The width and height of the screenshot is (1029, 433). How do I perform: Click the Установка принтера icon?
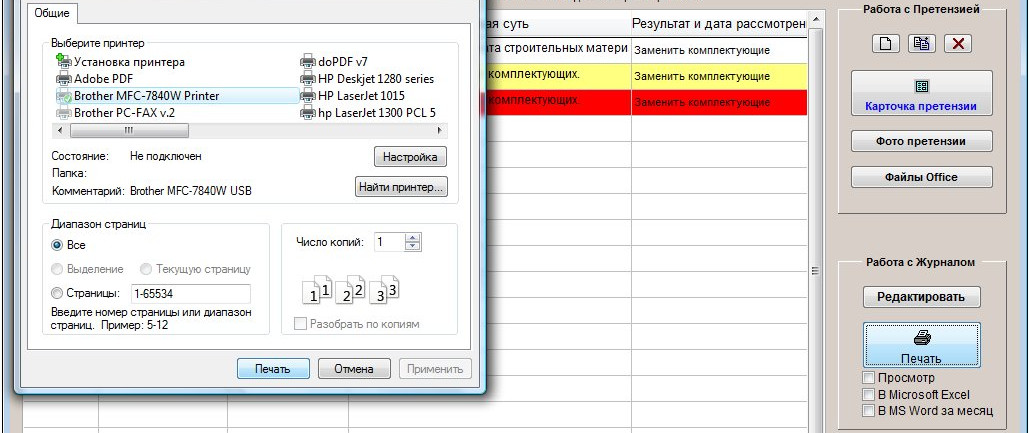[64, 62]
